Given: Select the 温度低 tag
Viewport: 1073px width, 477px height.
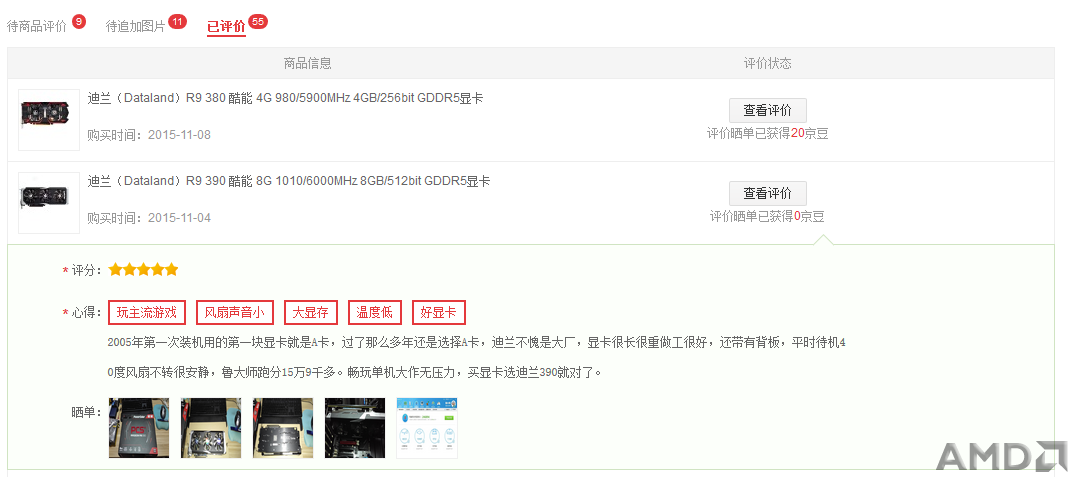Looking at the screenshot, I should (x=375, y=313).
